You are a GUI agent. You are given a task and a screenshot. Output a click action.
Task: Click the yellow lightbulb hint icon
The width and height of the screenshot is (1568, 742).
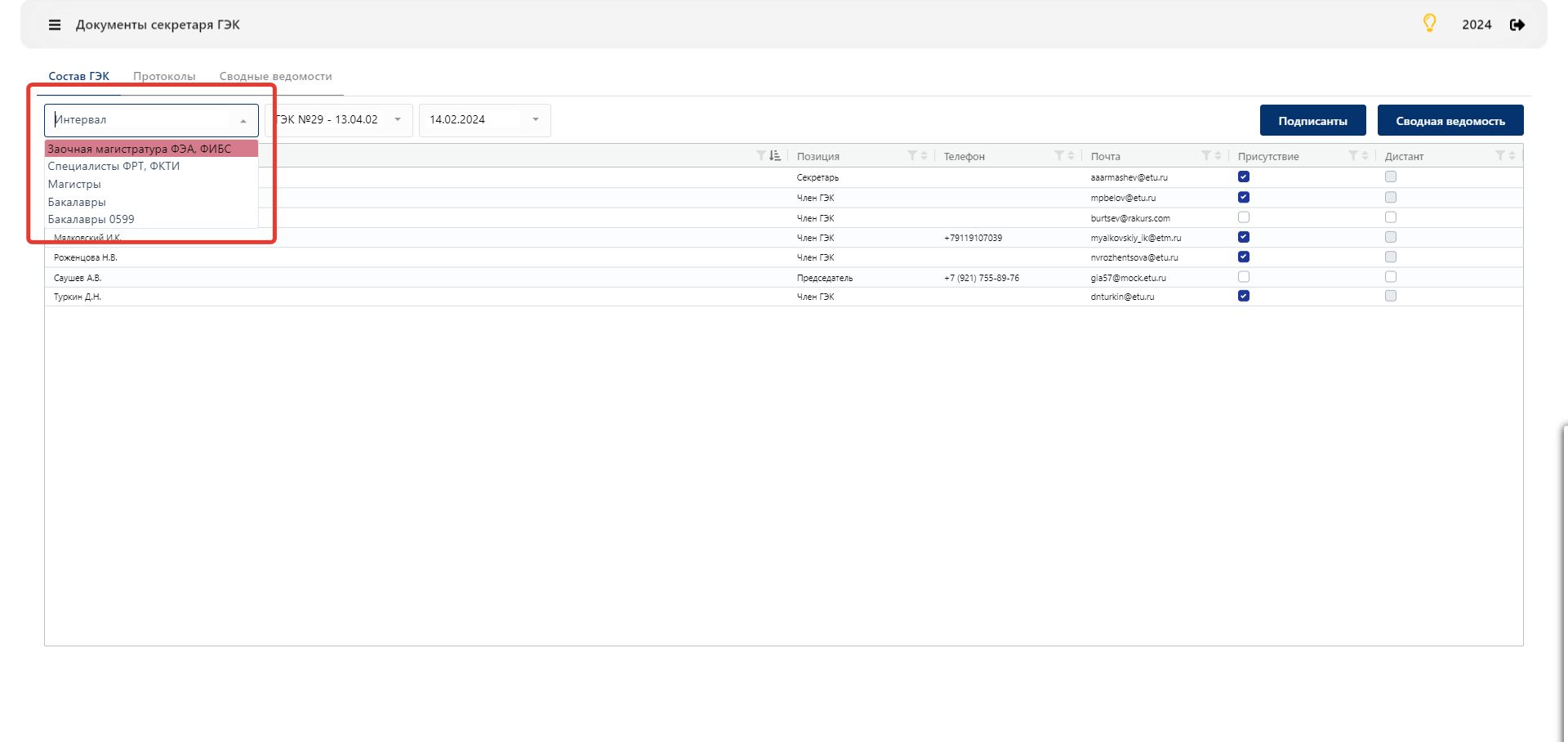click(x=1429, y=24)
